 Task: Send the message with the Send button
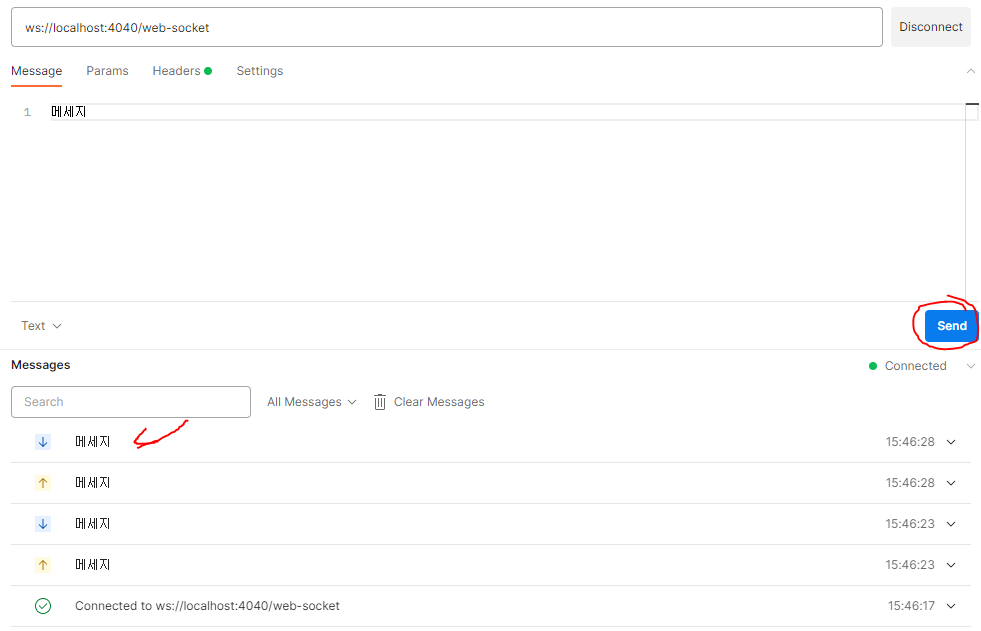tap(951, 326)
